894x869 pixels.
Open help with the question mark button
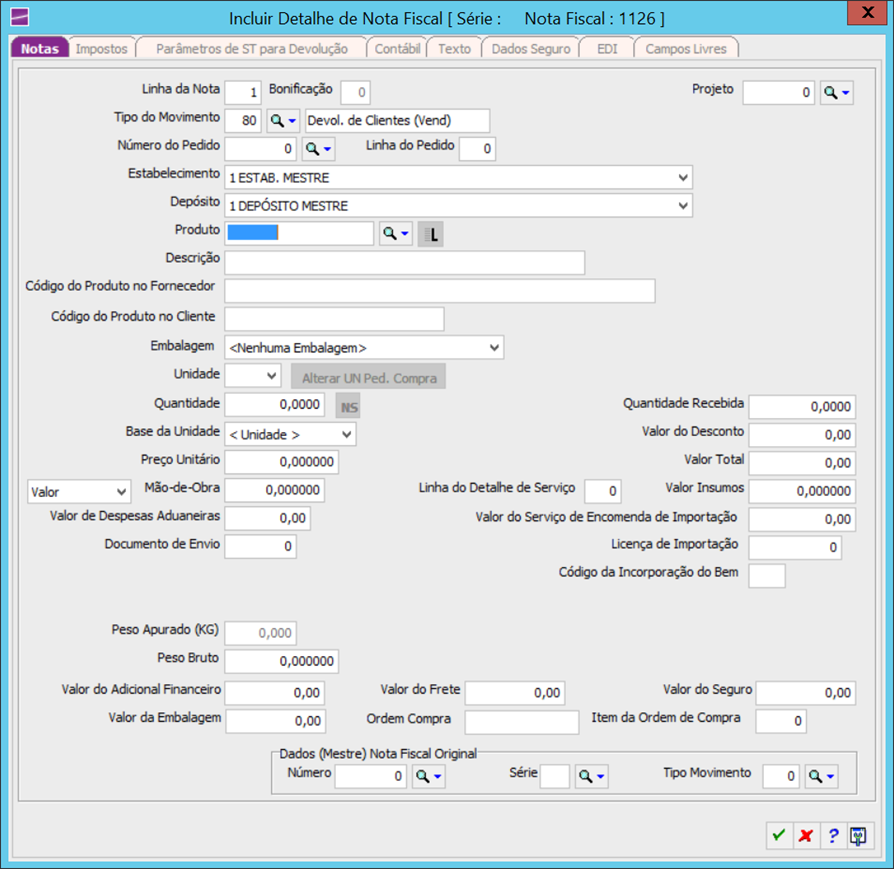point(833,836)
